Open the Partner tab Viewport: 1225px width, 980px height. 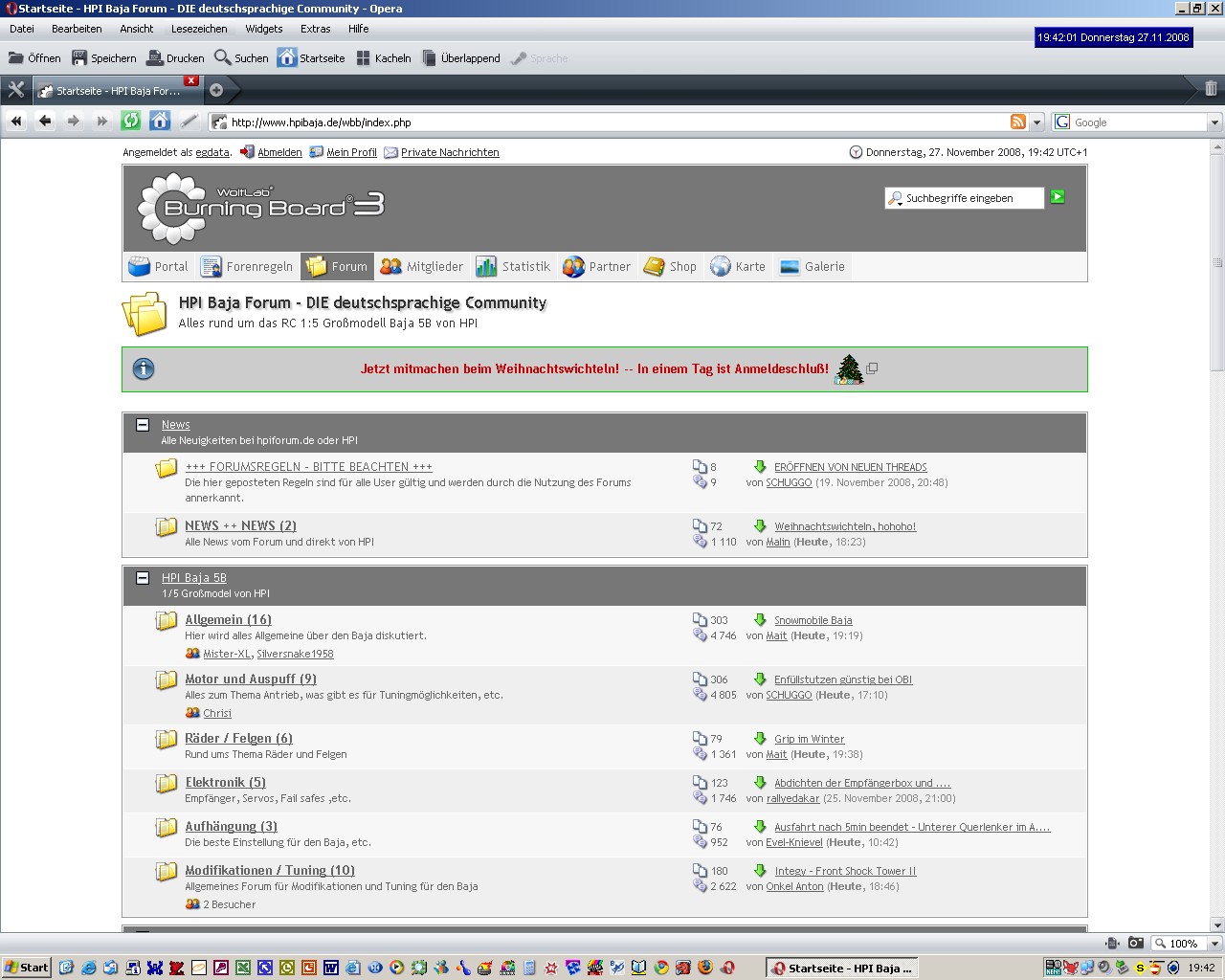[597, 267]
